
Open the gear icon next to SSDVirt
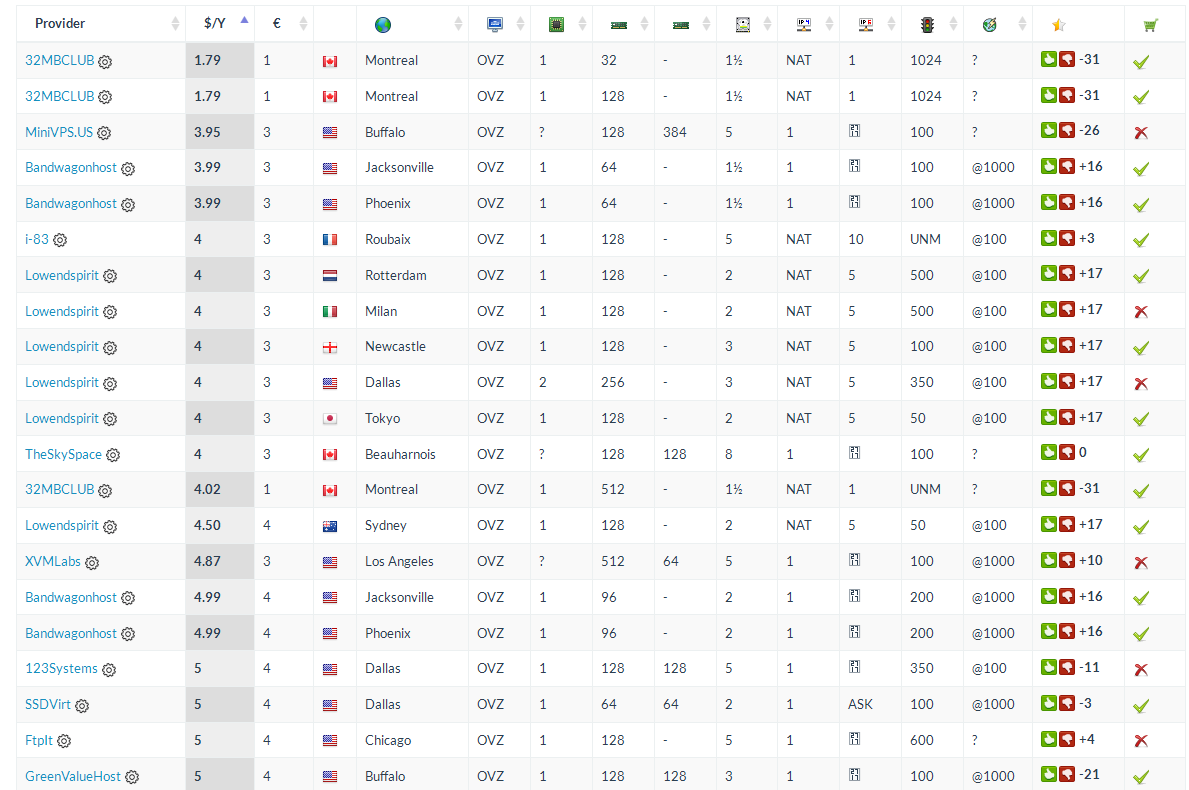click(82, 706)
